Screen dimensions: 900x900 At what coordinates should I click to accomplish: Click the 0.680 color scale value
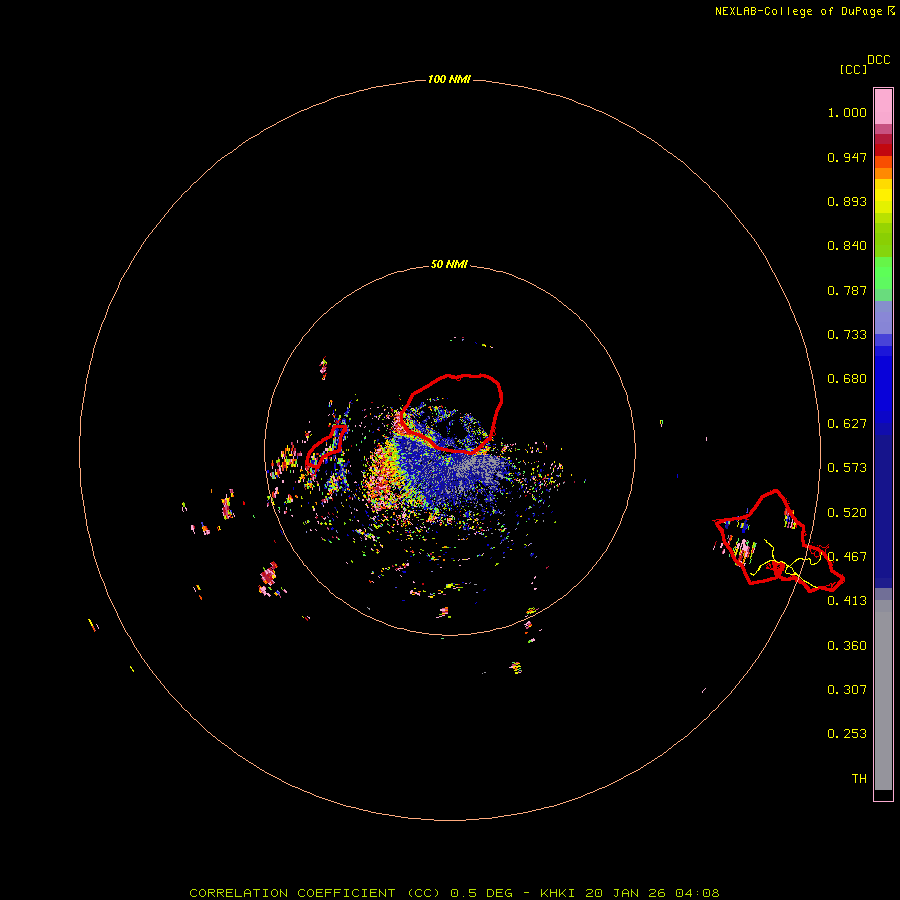tap(847, 379)
